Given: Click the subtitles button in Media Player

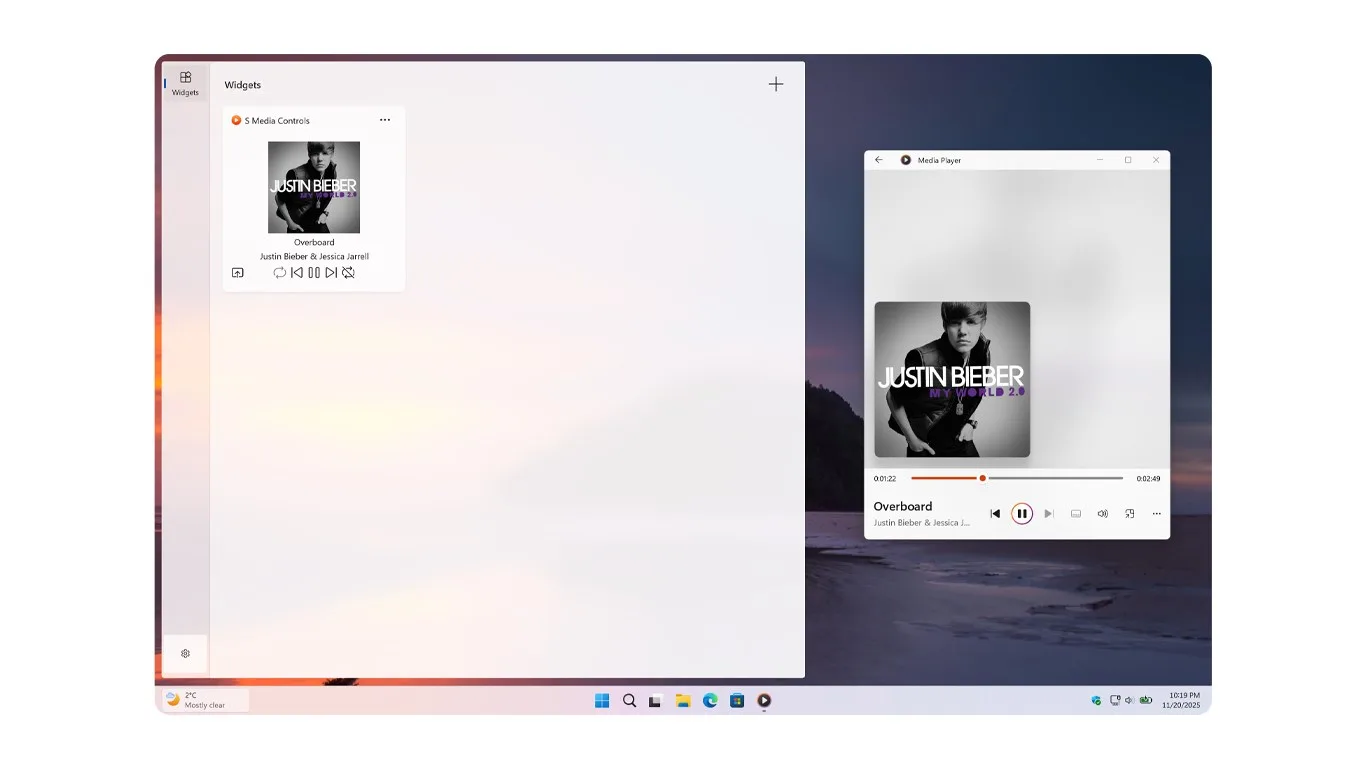Looking at the screenshot, I should click(1076, 514).
